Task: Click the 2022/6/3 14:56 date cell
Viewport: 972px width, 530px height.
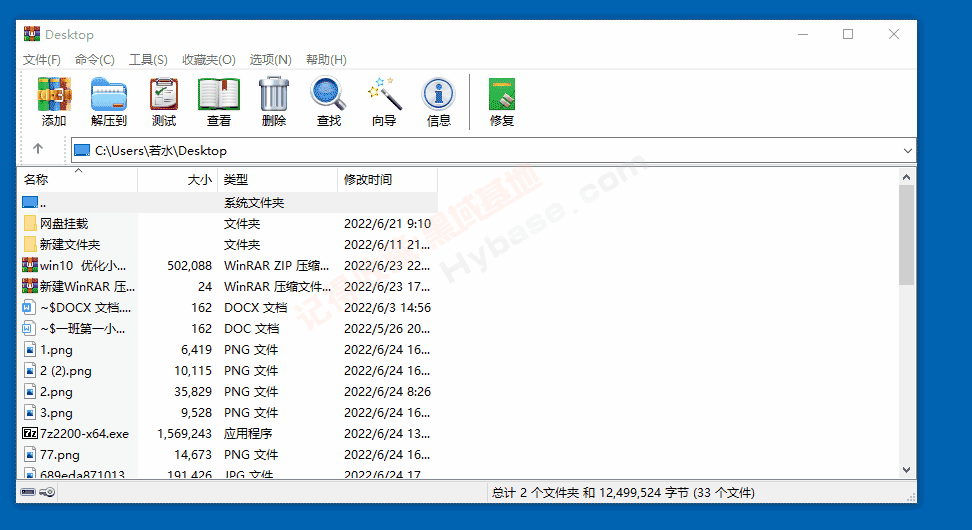Action: pyautogui.click(x=387, y=307)
